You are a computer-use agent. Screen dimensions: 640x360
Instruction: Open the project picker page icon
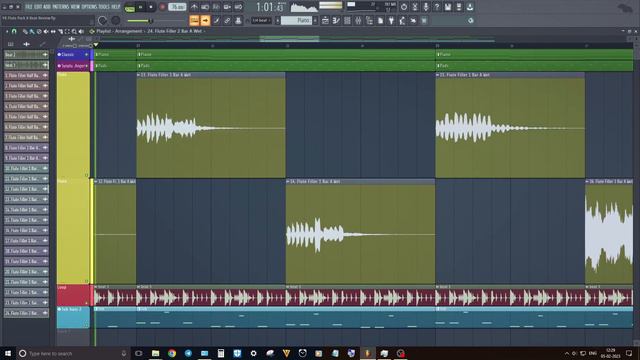point(380,20)
